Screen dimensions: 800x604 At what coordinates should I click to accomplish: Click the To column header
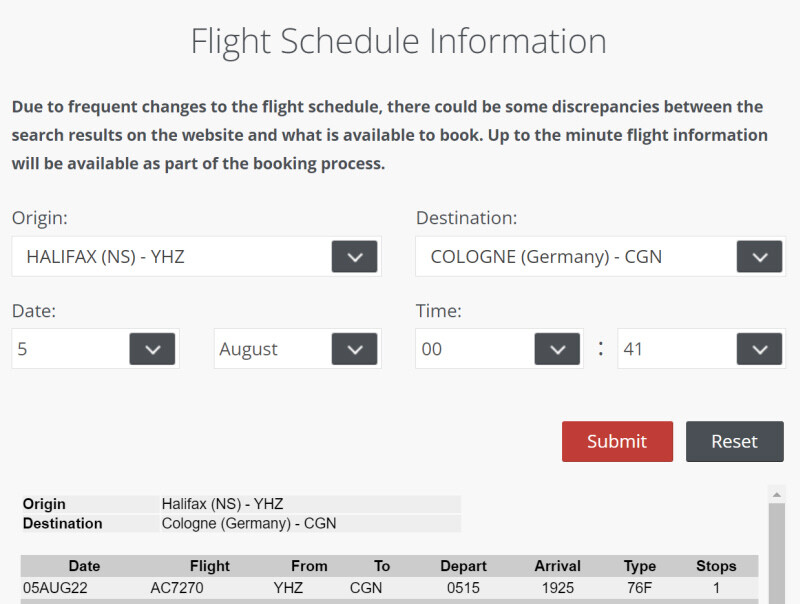click(x=382, y=566)
